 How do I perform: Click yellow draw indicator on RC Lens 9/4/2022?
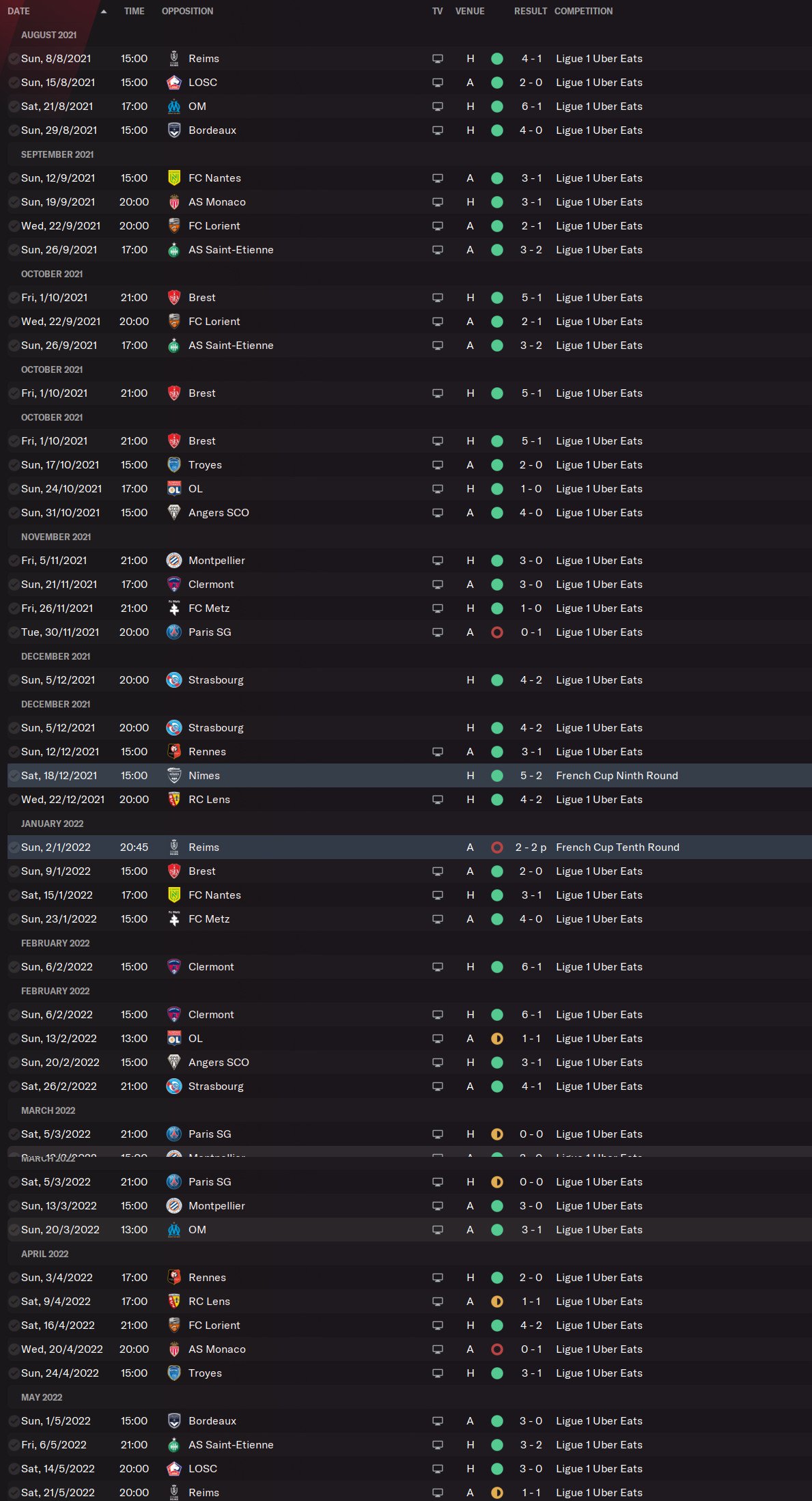(497, 1302)
